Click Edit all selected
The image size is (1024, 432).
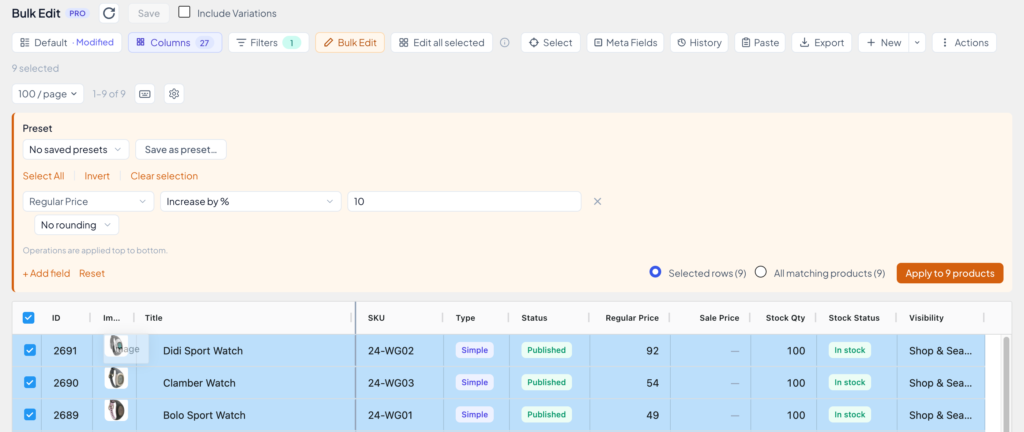pos(441,42)
